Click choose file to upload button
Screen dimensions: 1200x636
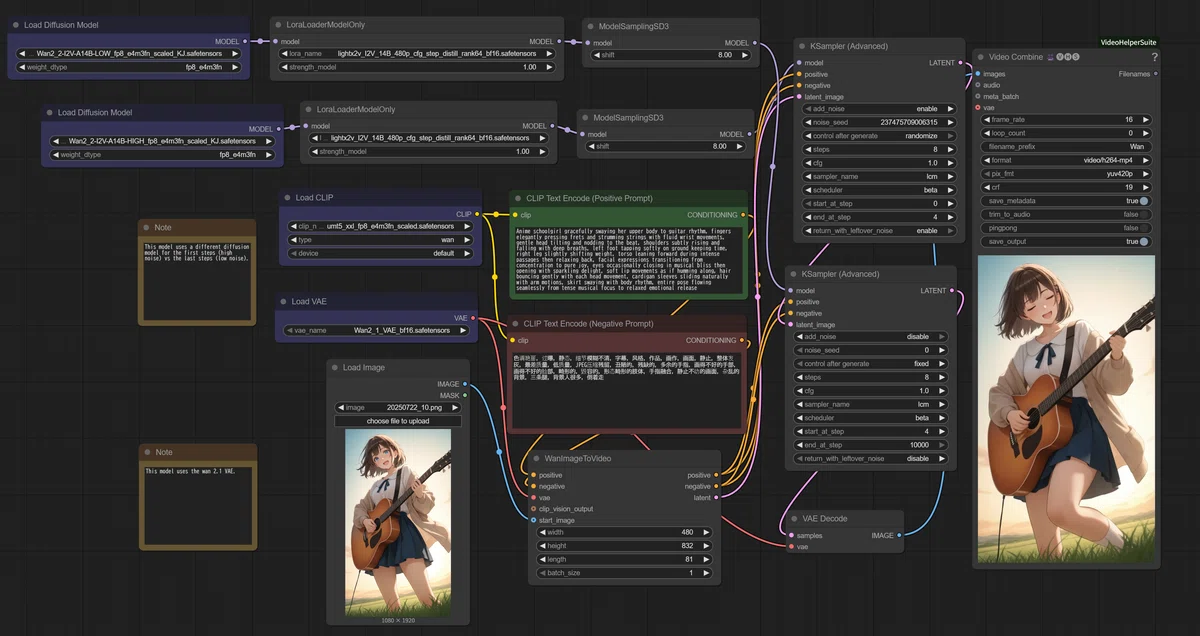(398, 421)
